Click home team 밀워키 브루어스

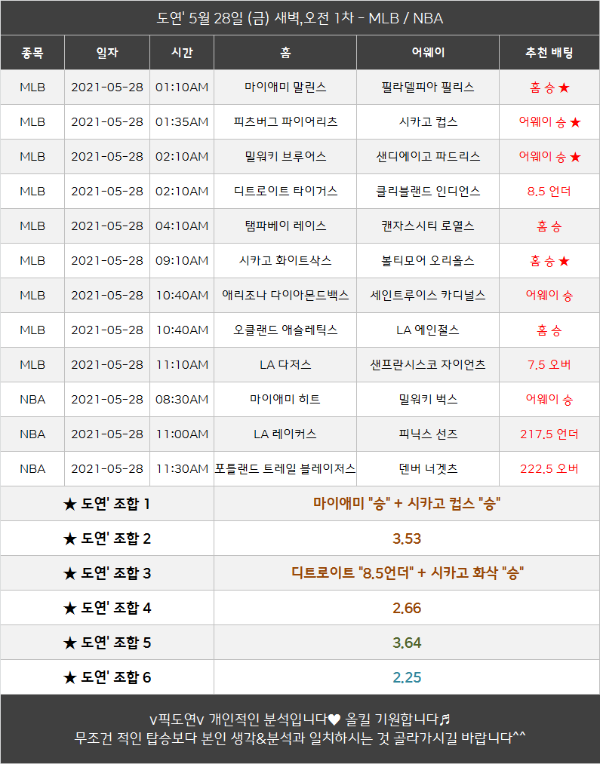coord(285,156)
